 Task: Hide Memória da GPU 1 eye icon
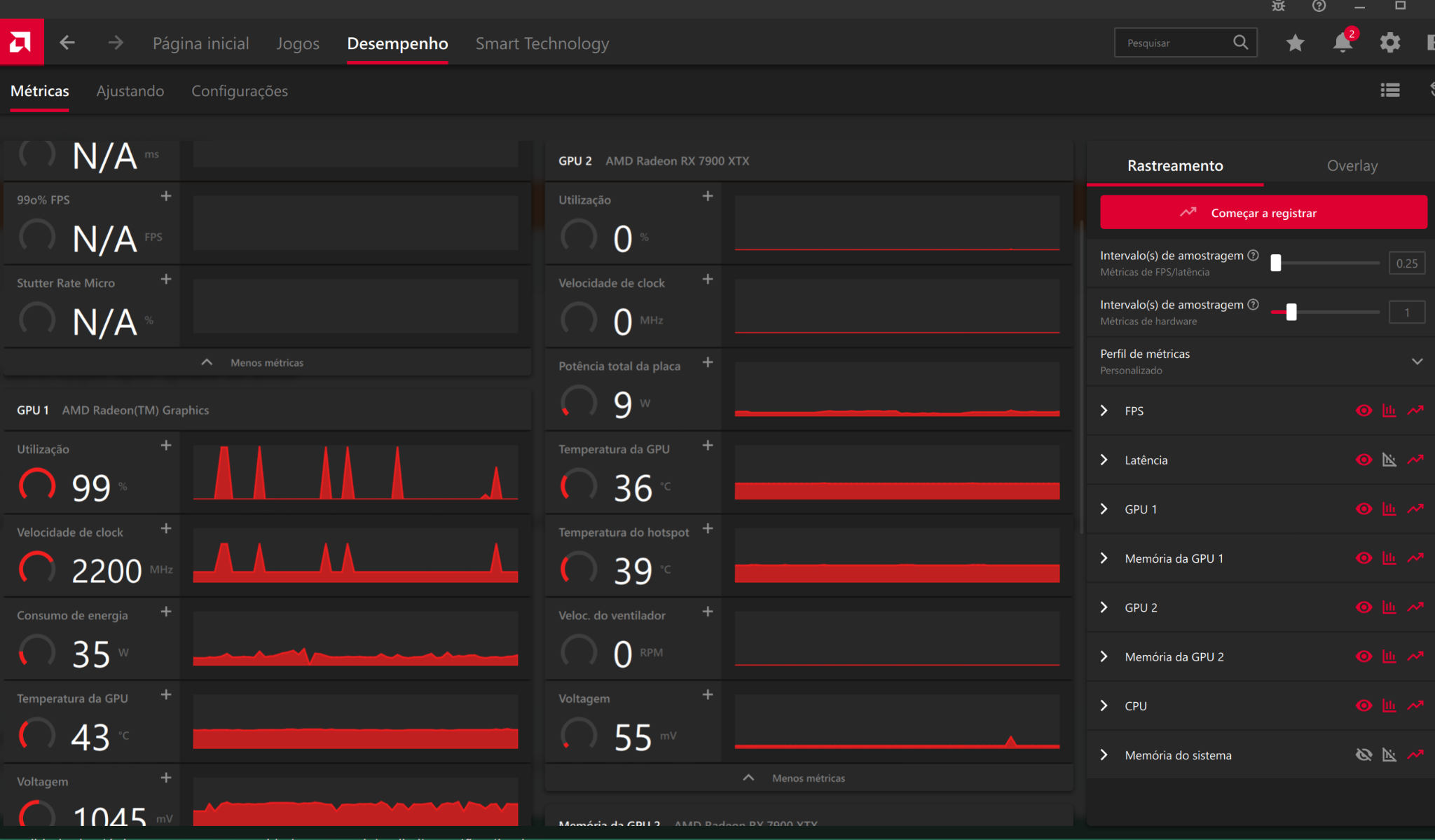[x=1364, y=558]
